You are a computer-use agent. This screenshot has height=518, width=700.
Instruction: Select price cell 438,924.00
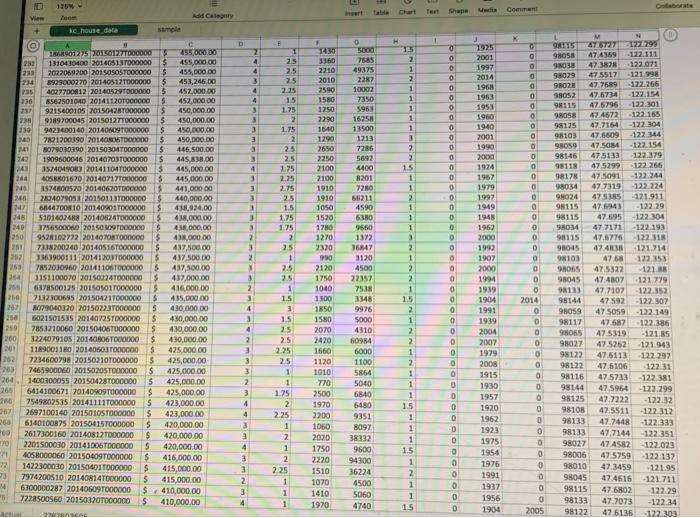pos(185,208)
